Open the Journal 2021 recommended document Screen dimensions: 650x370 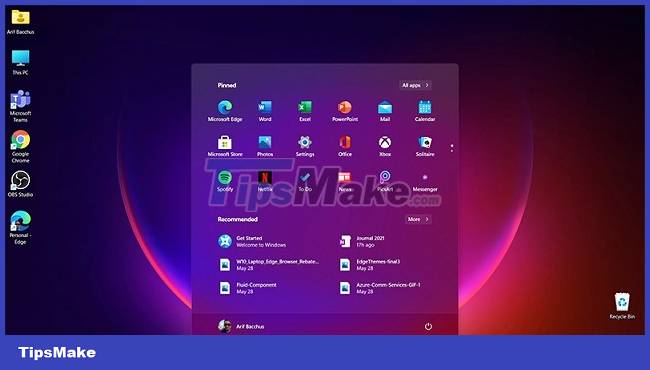pos(362,241)
